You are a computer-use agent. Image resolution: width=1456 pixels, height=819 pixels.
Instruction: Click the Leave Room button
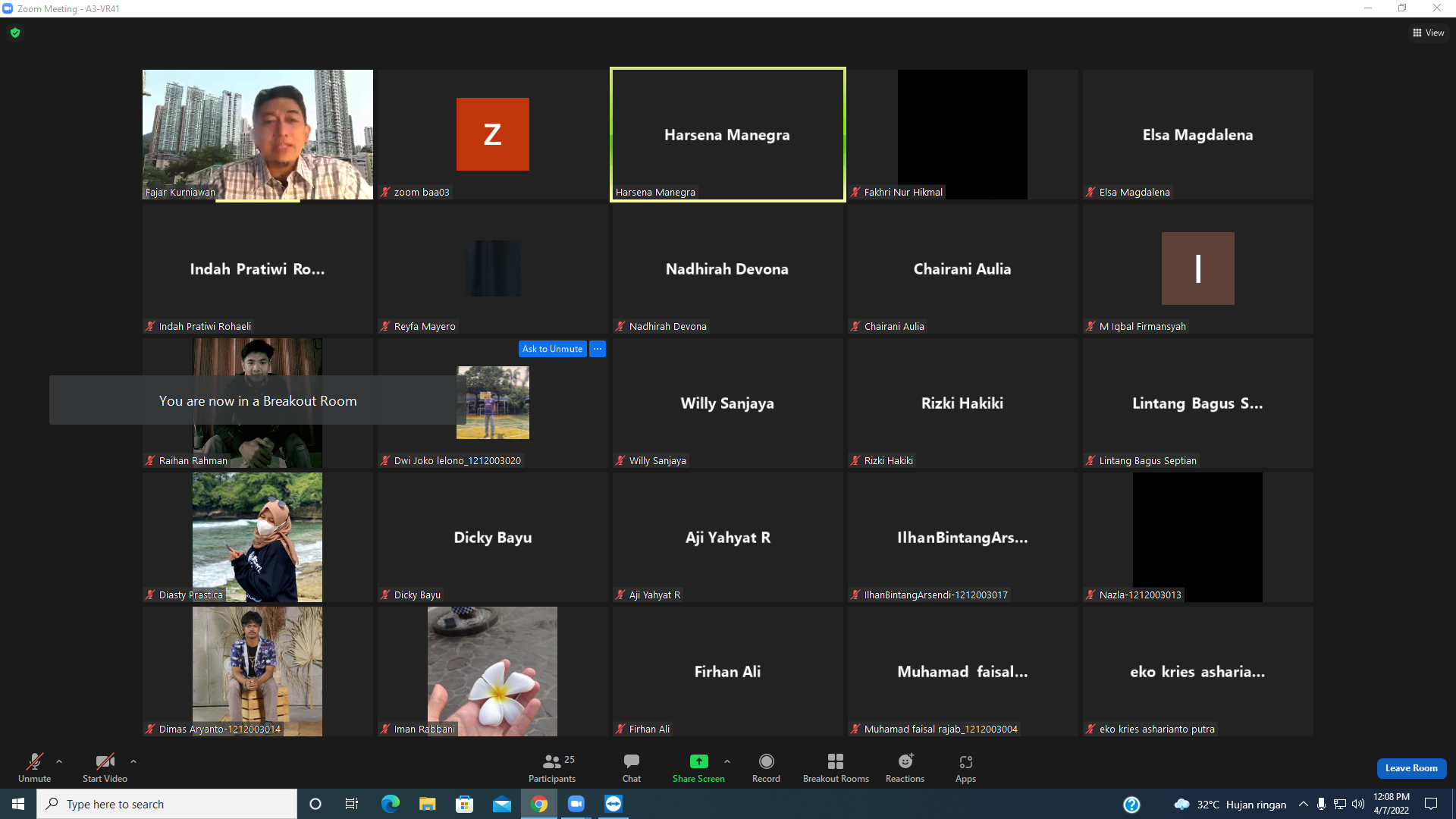point(1411,768)
